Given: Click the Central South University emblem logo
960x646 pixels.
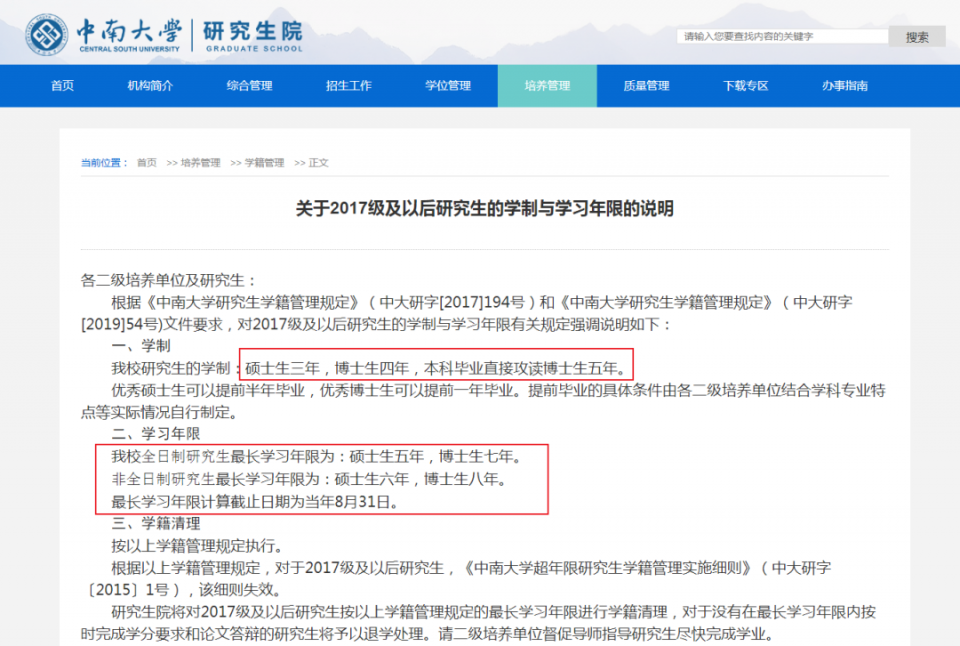Looking at the screenshot, I should (47, 35).
